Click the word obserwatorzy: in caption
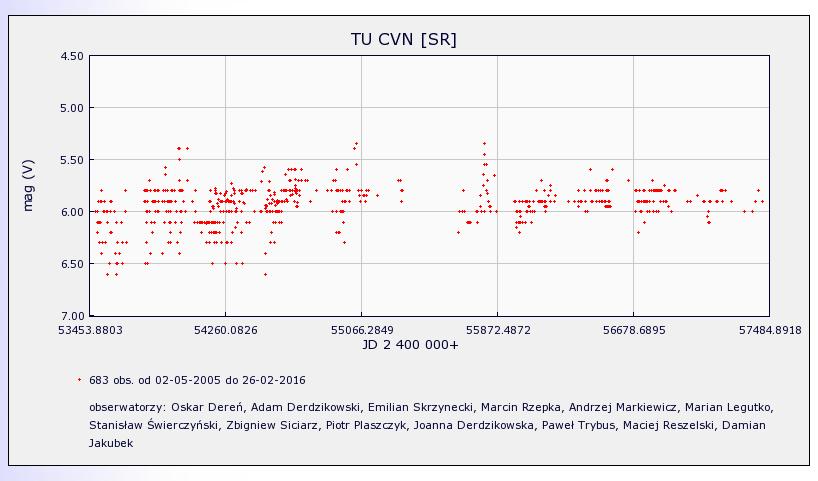 [x=128, y=407]
